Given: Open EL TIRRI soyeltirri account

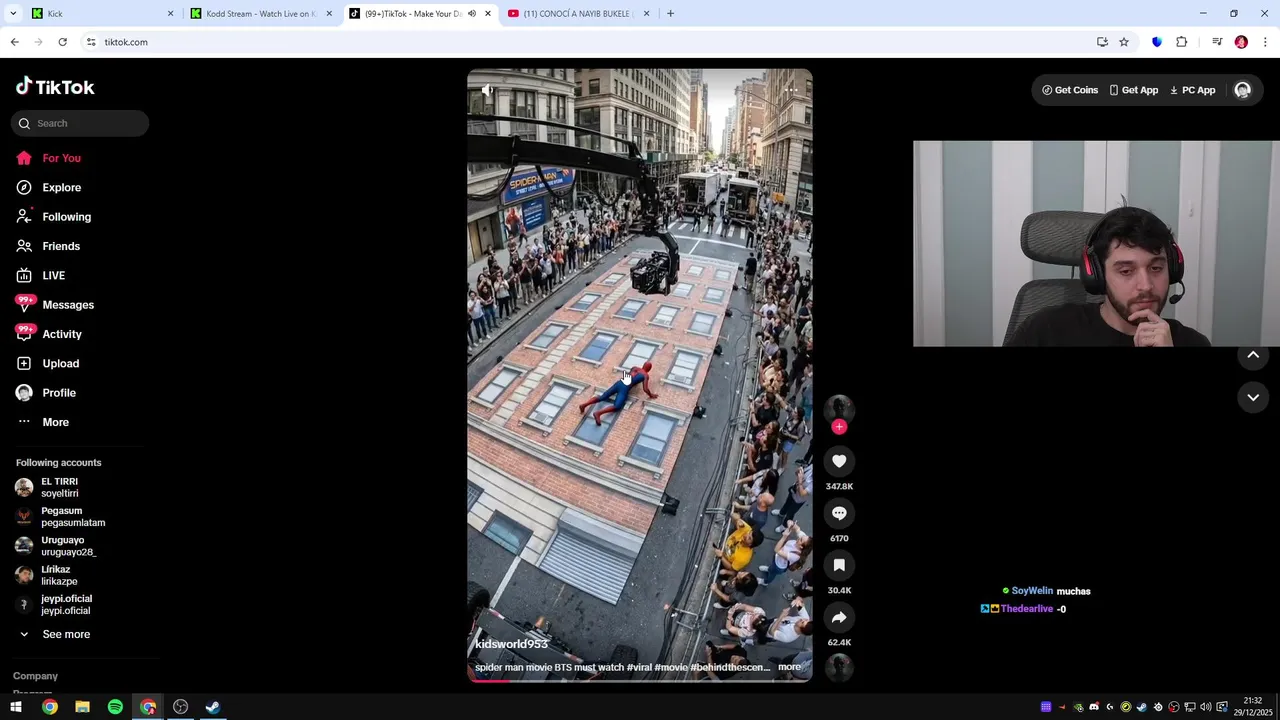Looking at the screenshot, I should (47, 487).
